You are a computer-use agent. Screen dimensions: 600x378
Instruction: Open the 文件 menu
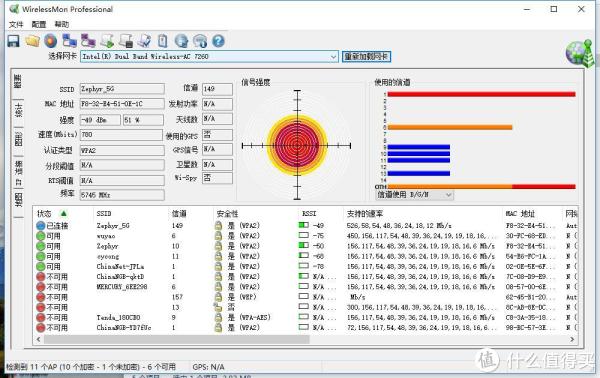coord(16,24)
